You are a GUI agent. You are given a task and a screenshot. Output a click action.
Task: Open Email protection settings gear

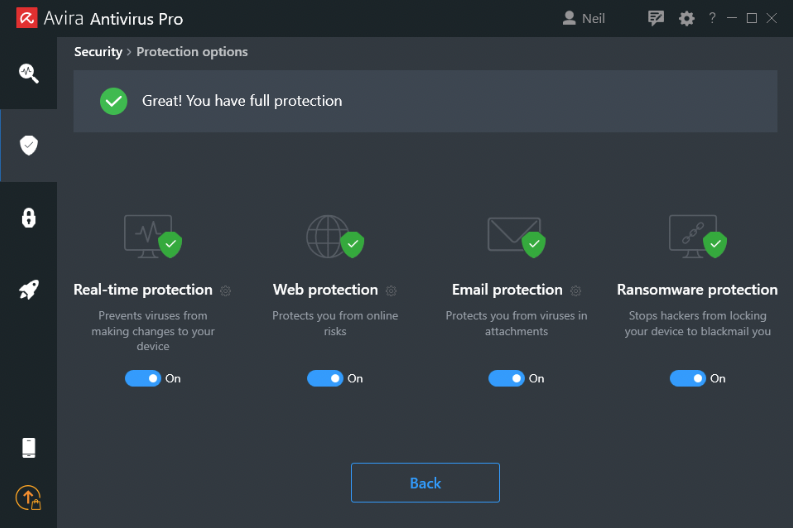point(576,291)
